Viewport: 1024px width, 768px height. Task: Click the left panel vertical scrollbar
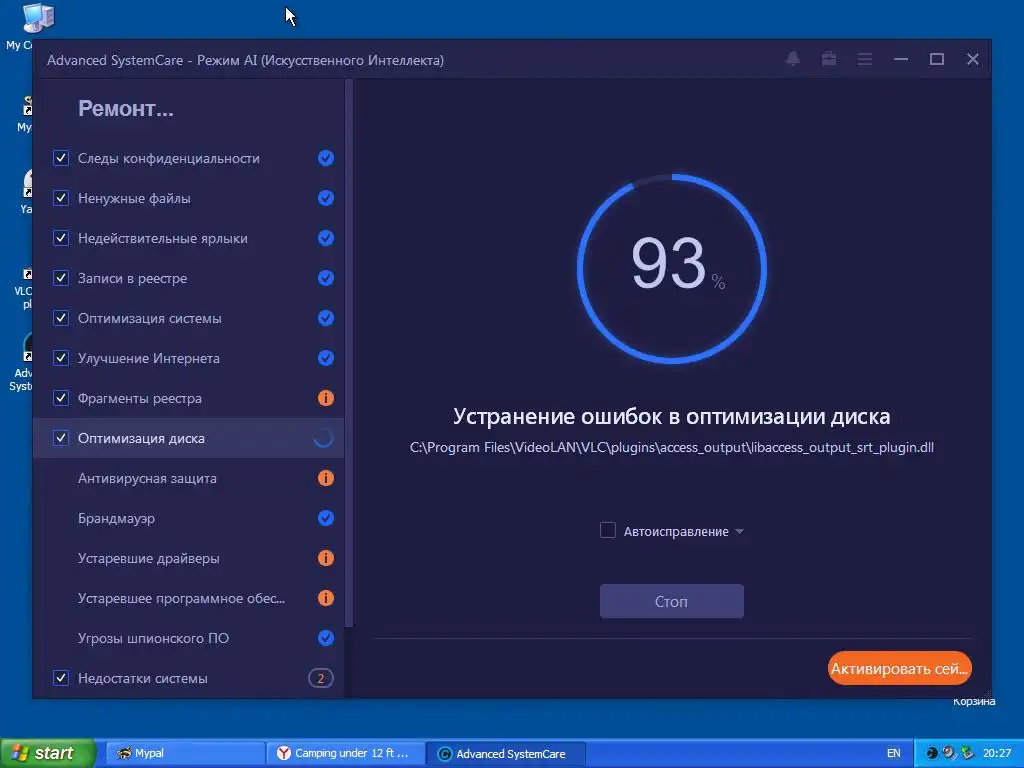pos(349,353)
